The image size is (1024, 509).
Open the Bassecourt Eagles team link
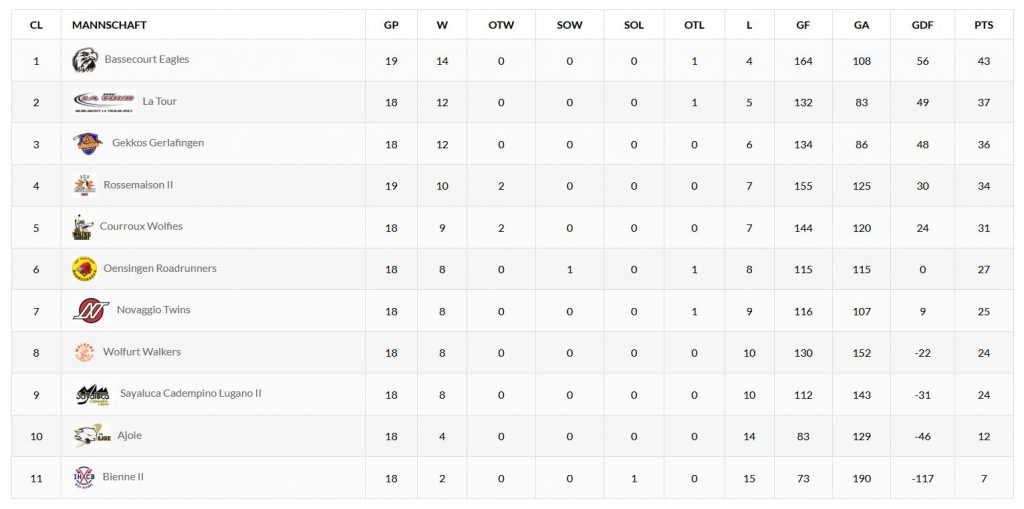click(146, 59)
